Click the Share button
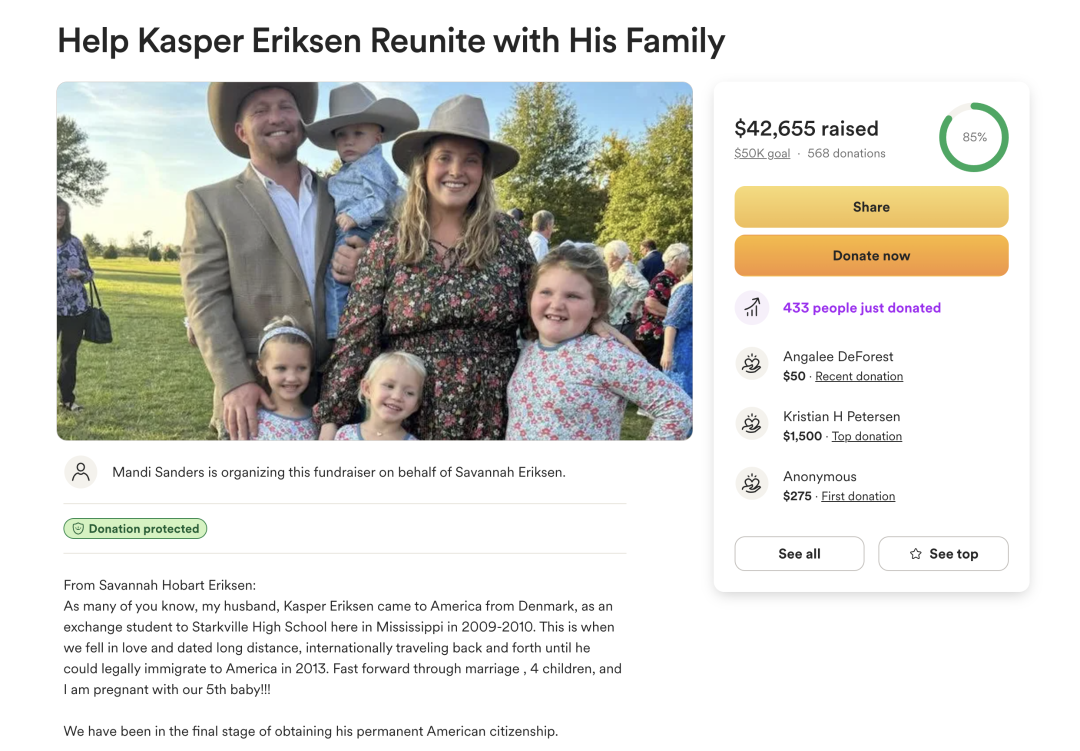This screenshot has height=751, width=1080. coord(871,207)
